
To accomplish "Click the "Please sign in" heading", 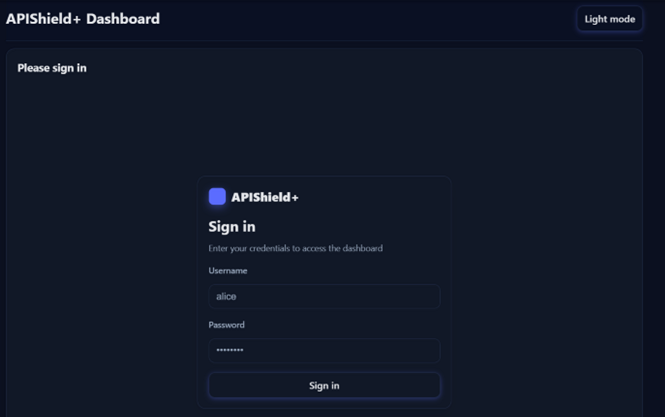I will pos(52,68).
